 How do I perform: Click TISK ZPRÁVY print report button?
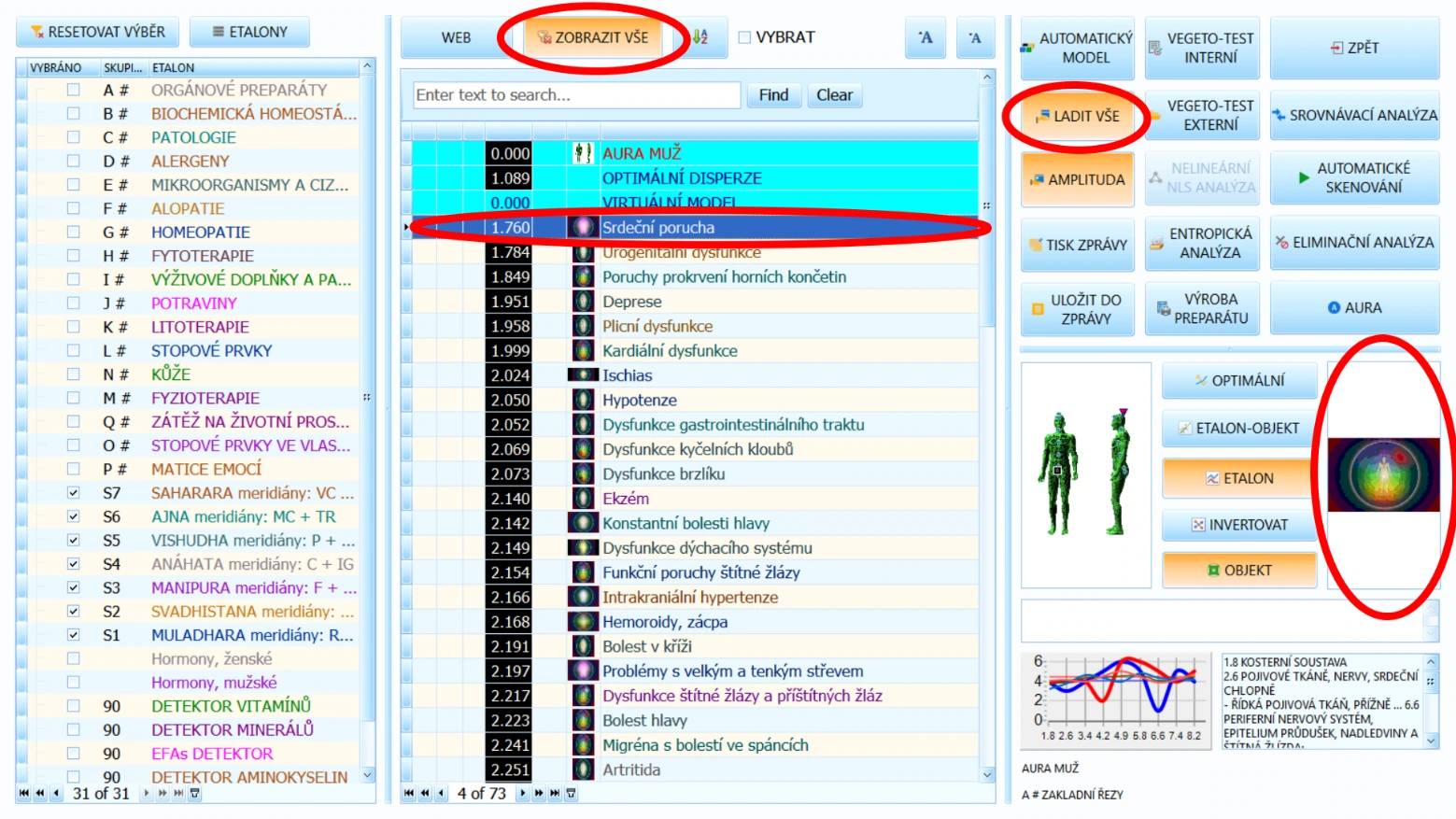click(x=1077, y=245)
